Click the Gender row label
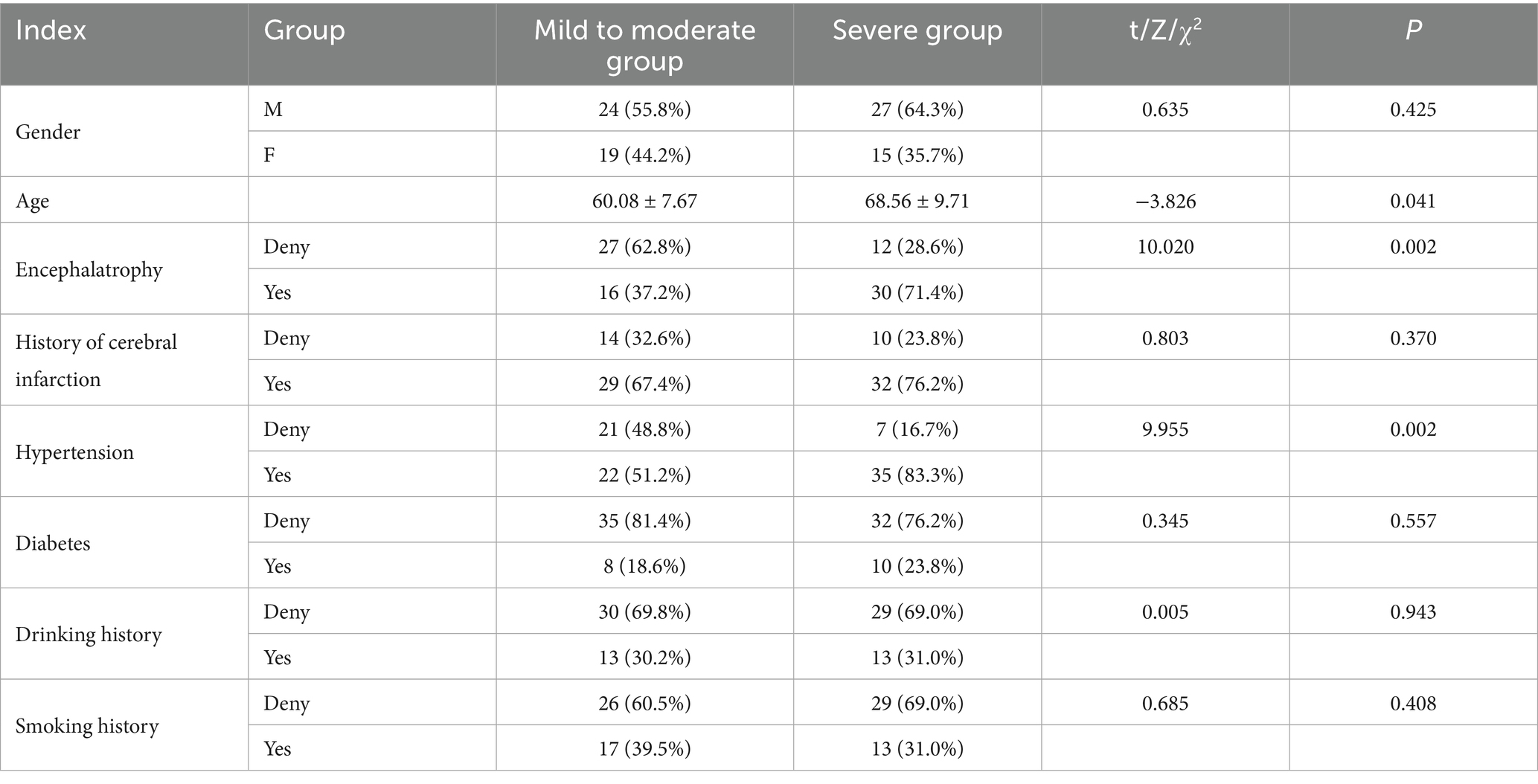 tap(48, 132)
